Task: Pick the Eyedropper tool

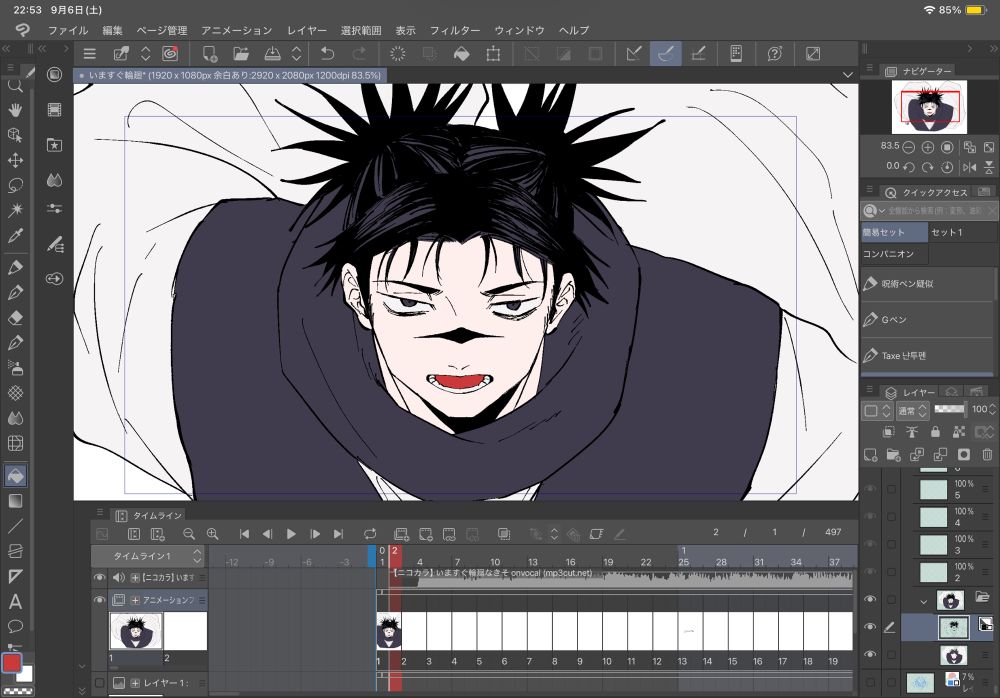Action: click(16, 236)
